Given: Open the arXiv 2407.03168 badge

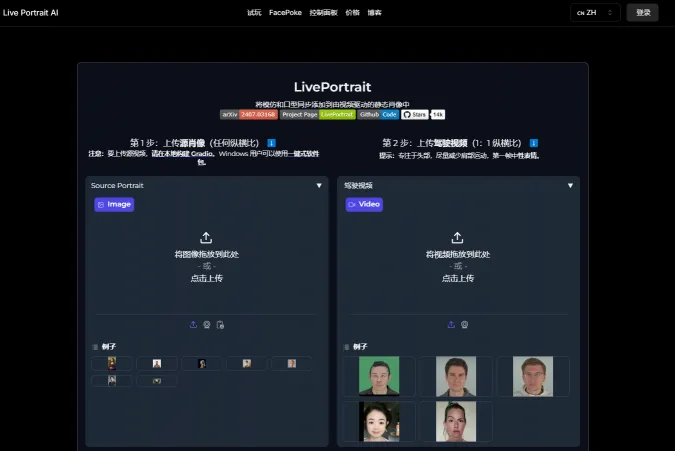Looking at the screenshot, I should (249, 114).
